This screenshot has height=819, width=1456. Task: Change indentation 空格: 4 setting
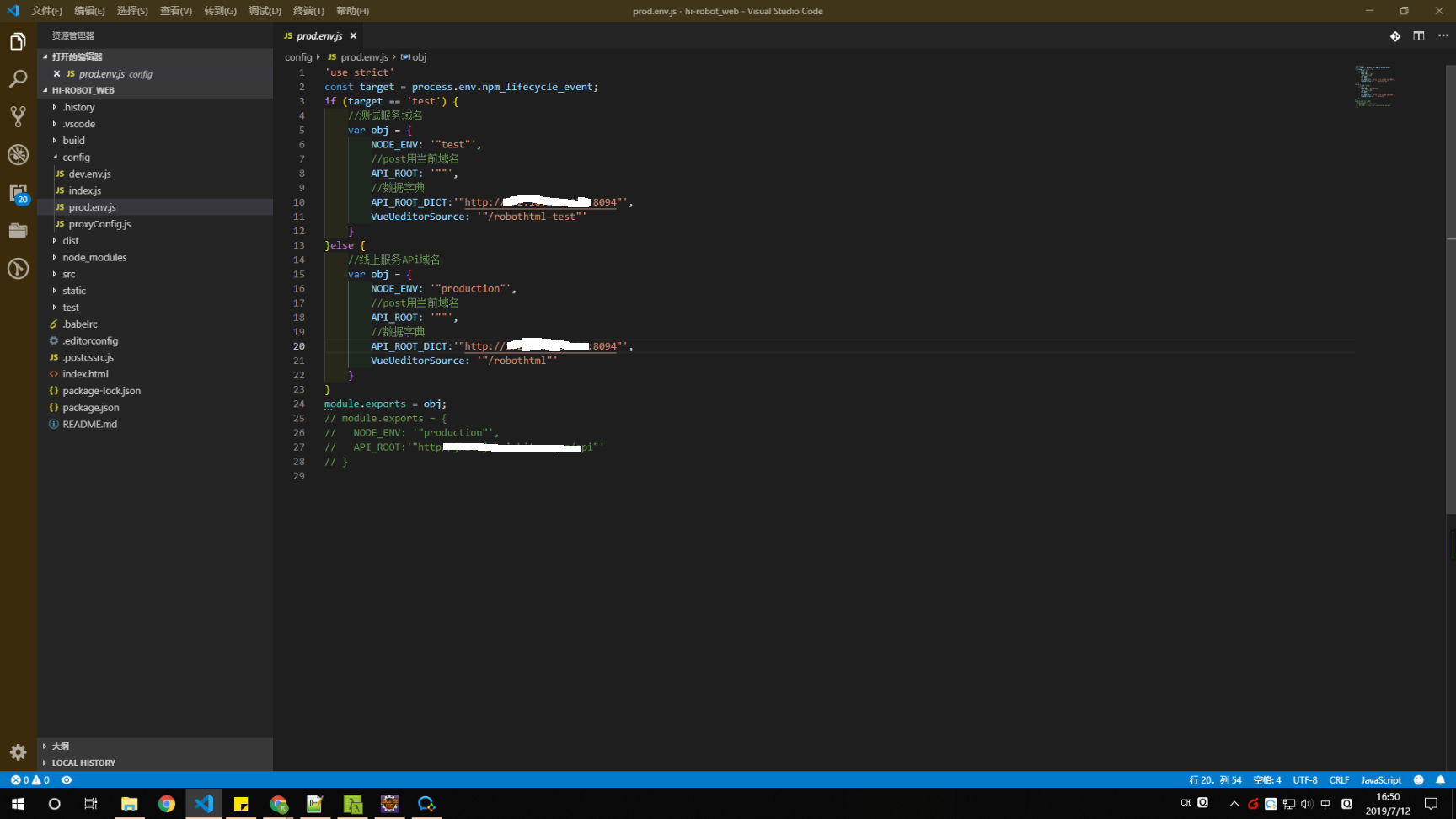(1266, 780)
